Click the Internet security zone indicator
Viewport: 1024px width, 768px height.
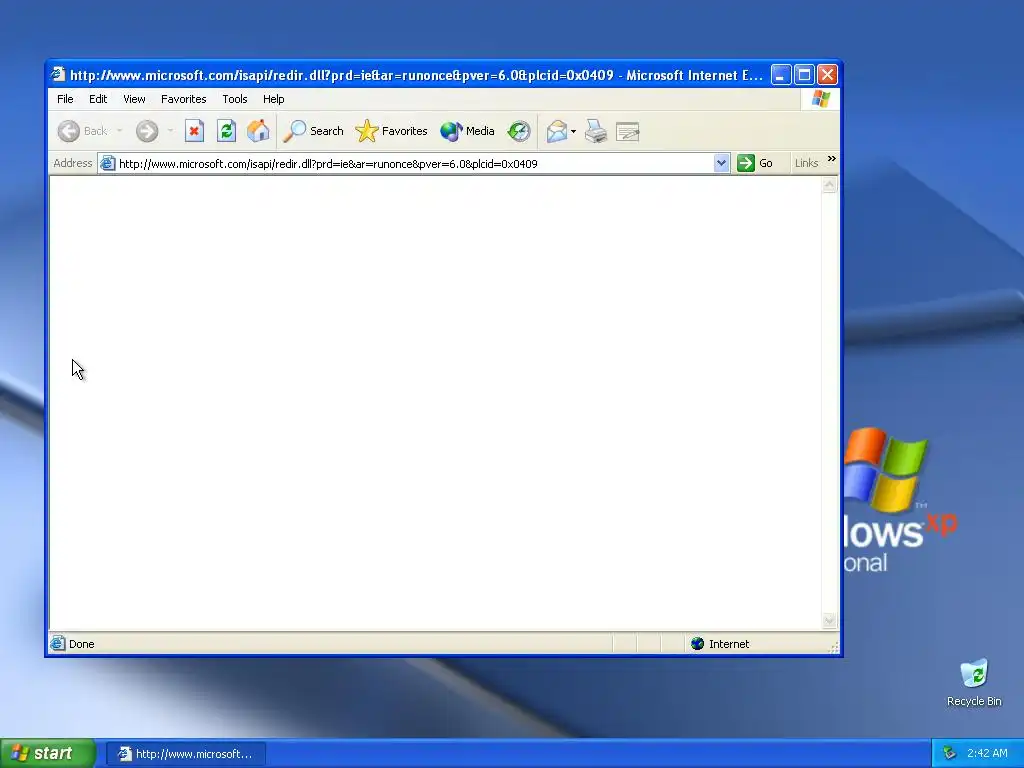click(720, 644)
